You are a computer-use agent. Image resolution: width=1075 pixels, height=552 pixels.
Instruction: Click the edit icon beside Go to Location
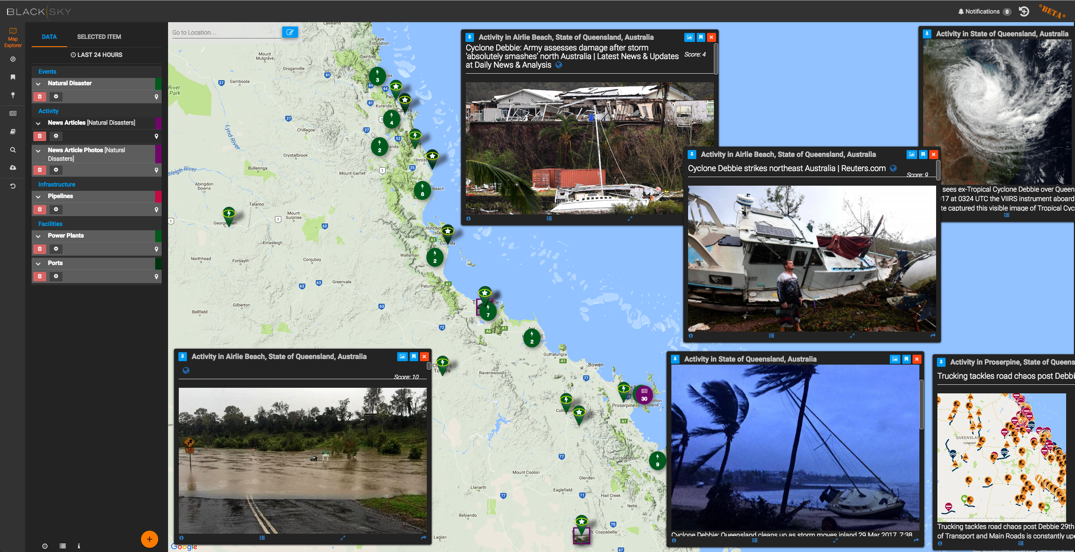[x=290, y=32]
